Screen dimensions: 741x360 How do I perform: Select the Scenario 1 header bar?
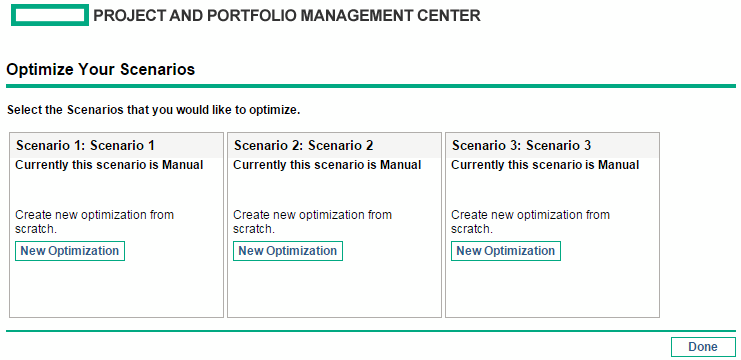click(116, 146)
